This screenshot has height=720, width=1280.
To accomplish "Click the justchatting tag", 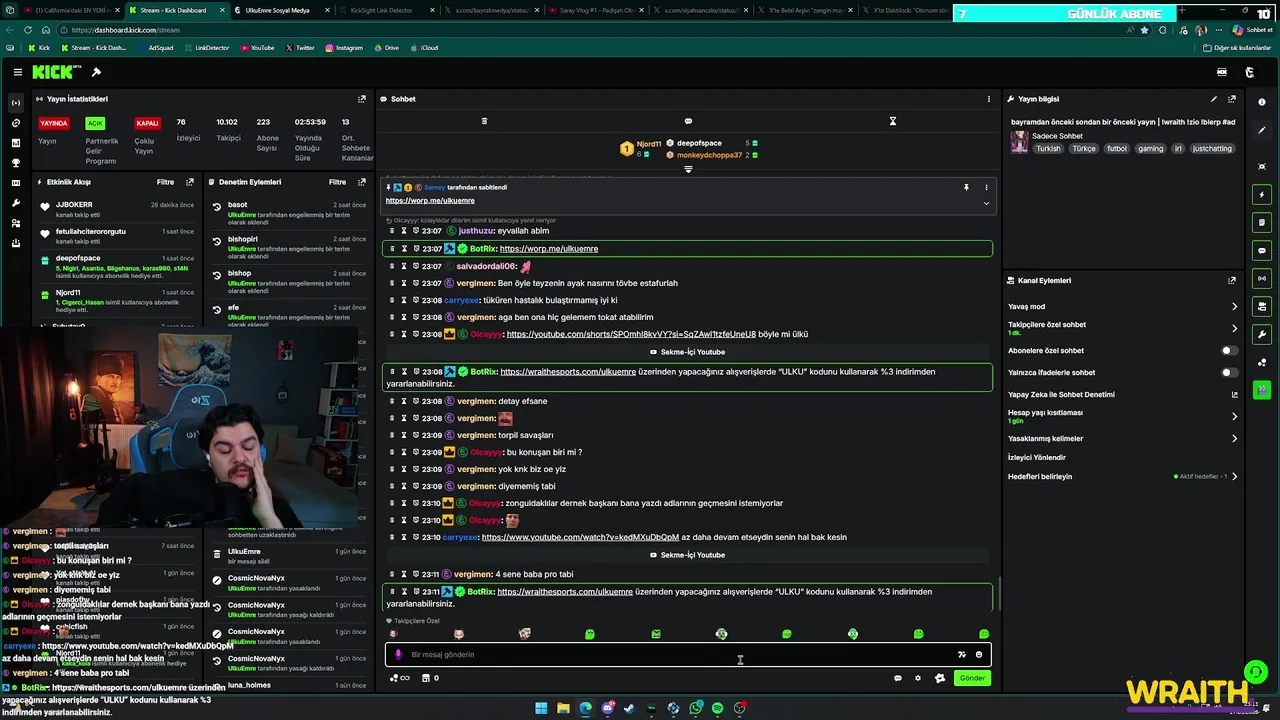I will [x=1212, y=149].
